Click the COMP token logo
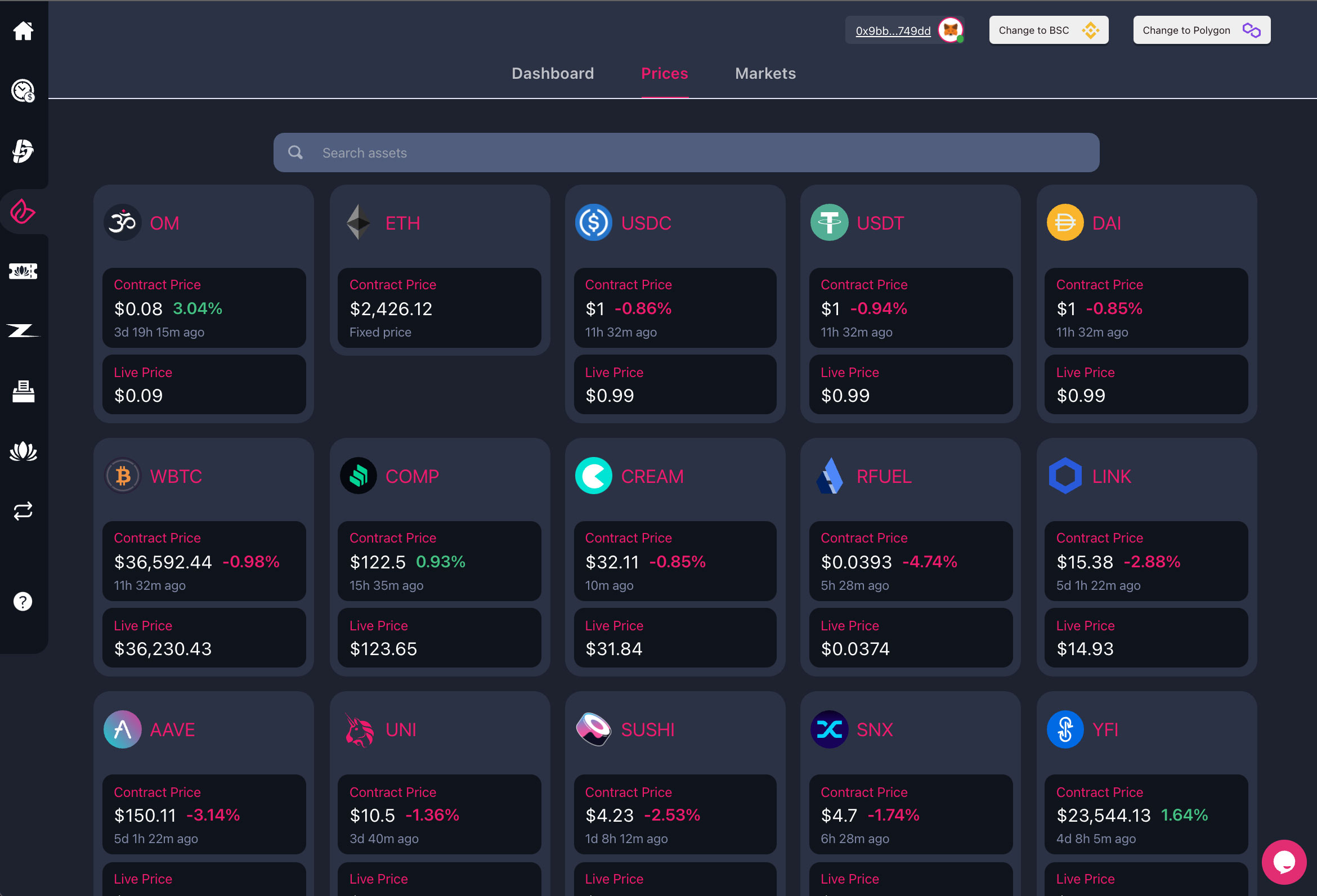The image size is (1317, 896). tap(358, 476)
